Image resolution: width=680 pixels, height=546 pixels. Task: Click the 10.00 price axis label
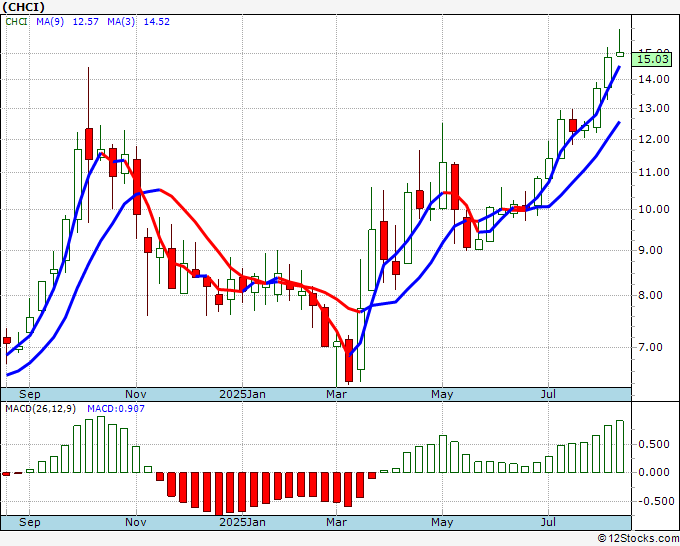point(654,209)
